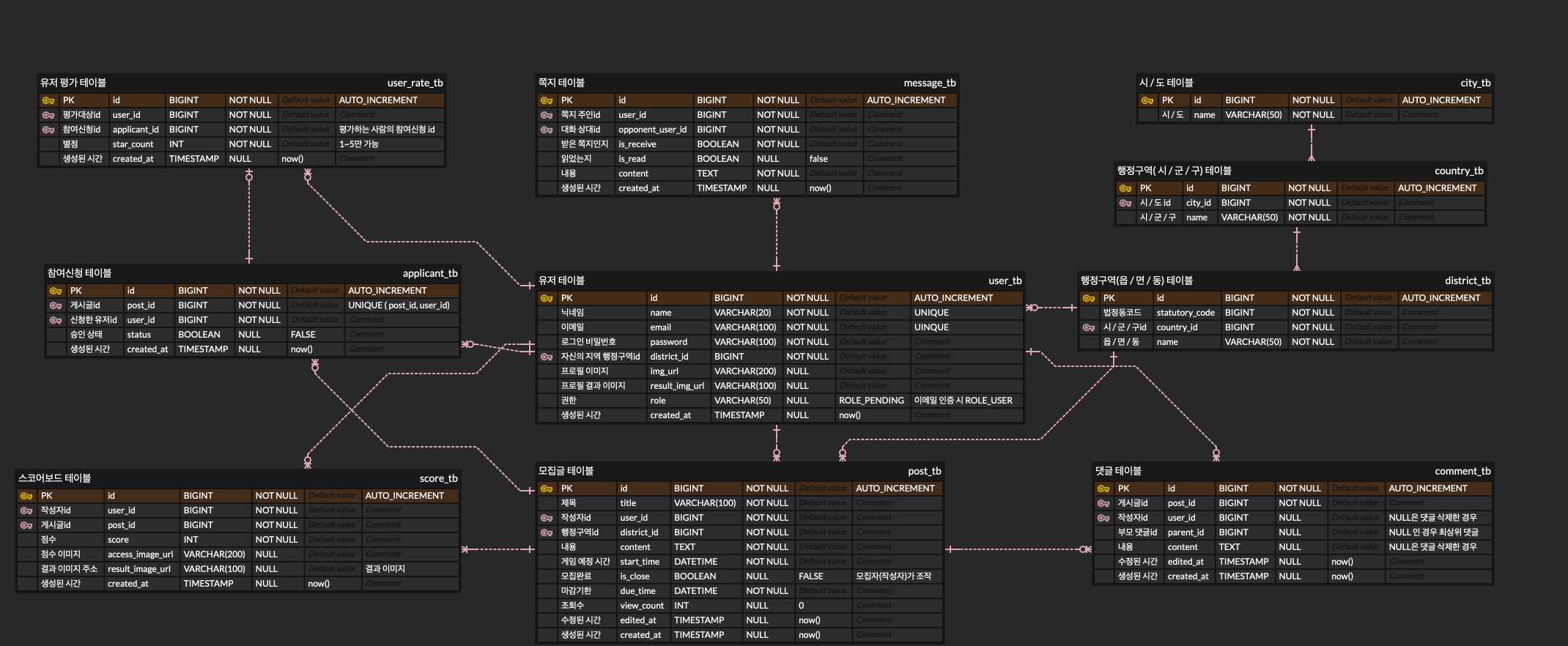The height and width of the screenshot is (646, 1568).
Task: Click the PK key icon in city_tb
Action: click(x=1147, y=100)
